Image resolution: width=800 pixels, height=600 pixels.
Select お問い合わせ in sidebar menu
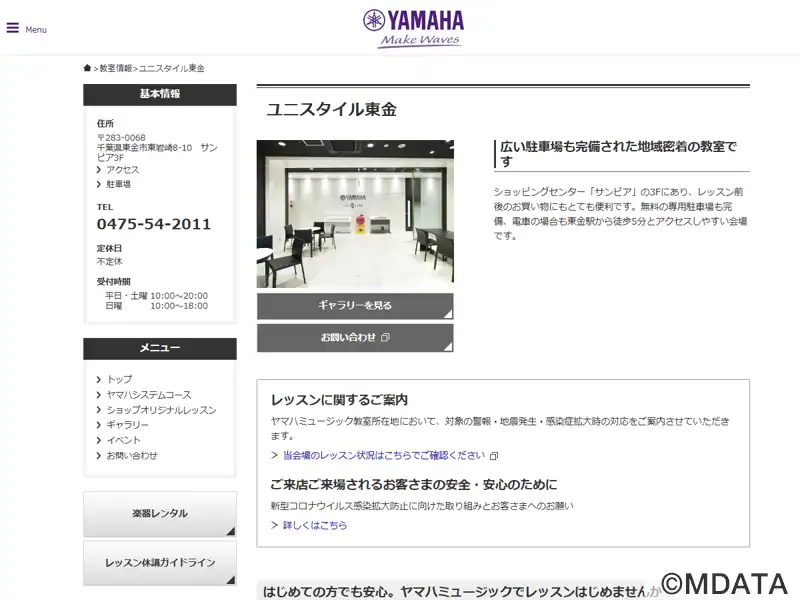pyautogui.click(x=132, y=455)
